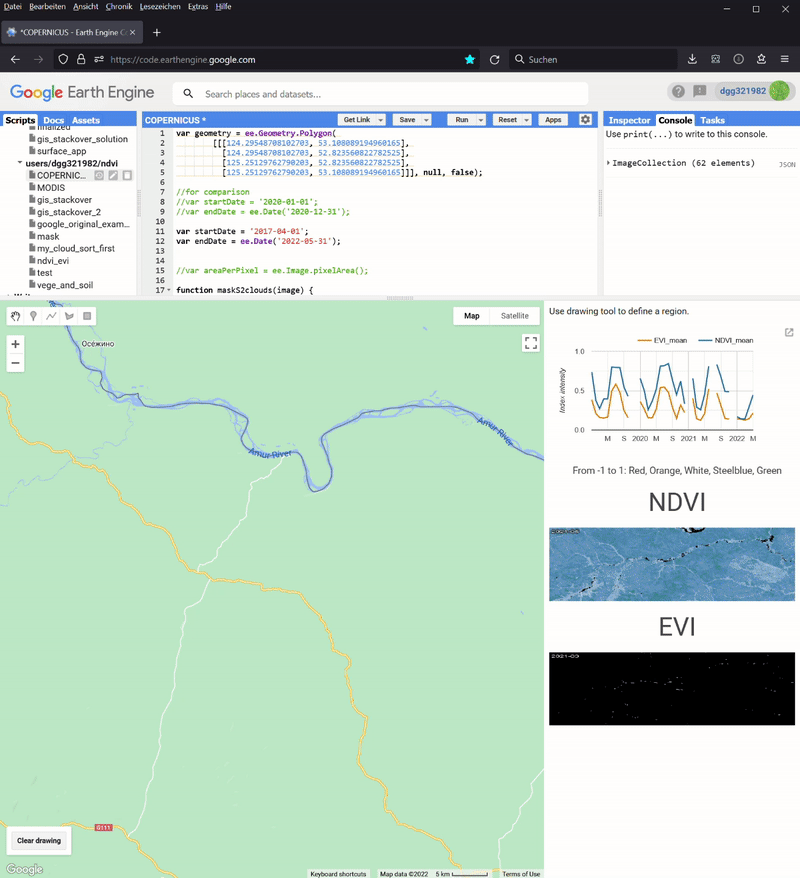This screenshot has height=878, width=800.
Task: Pop out the chart in new tab
Action: [x=789, y=333]
